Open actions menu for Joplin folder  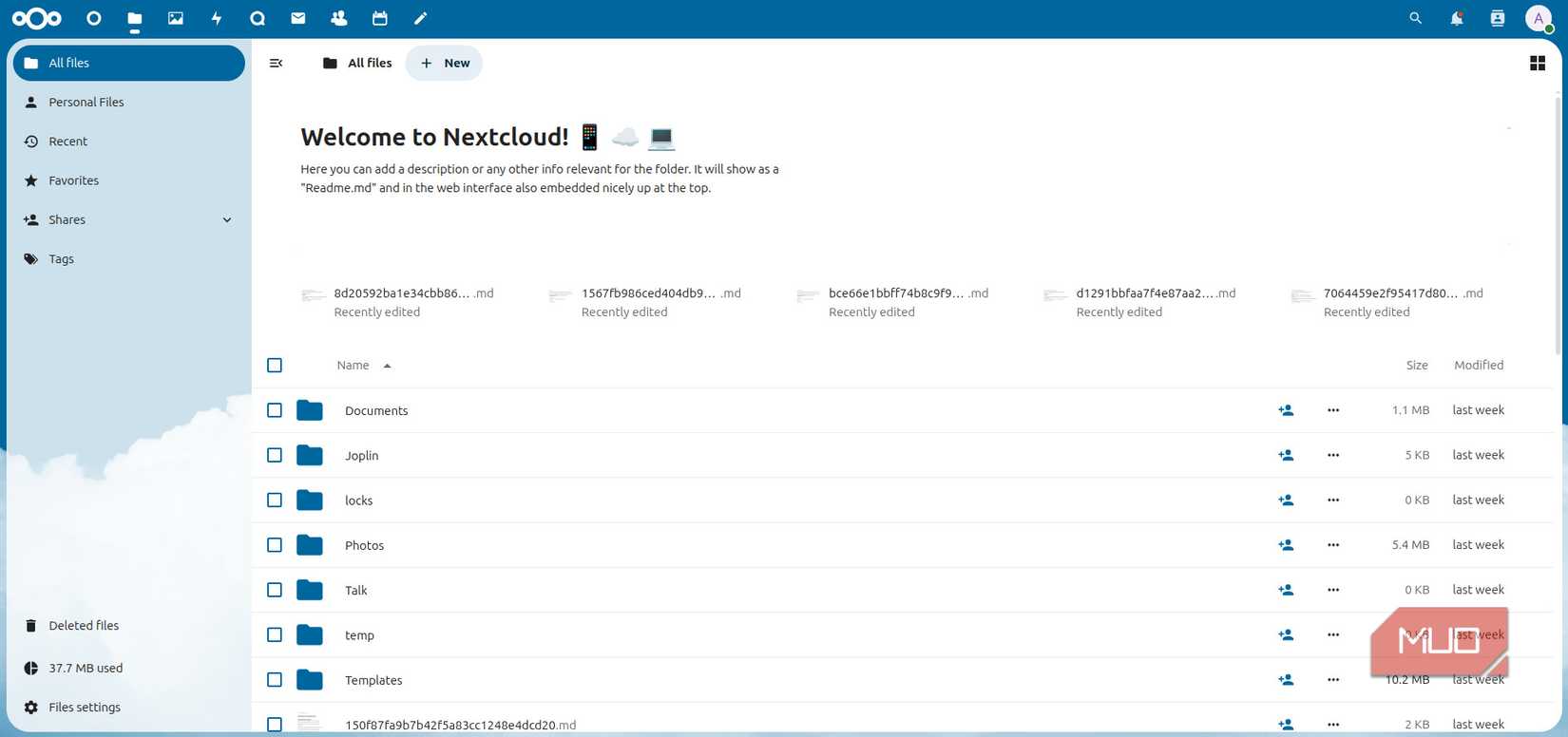(x=1333, y=455)
